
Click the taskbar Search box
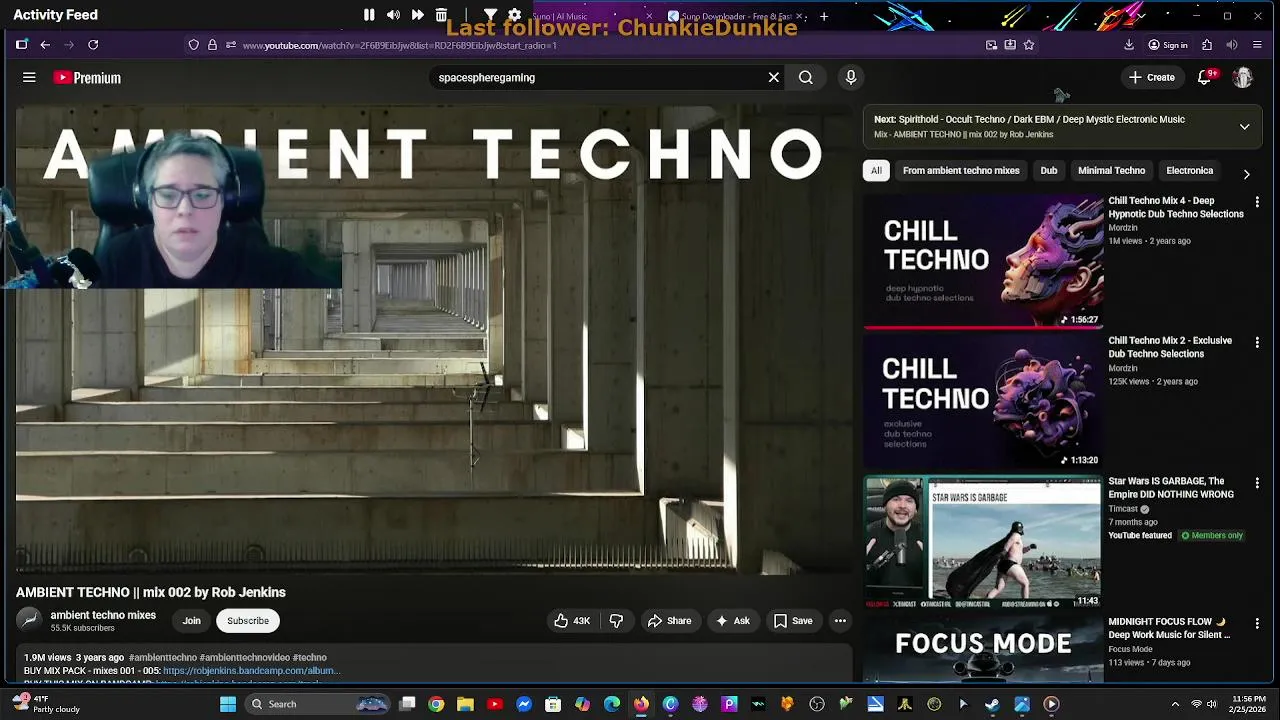pos(317,704)
